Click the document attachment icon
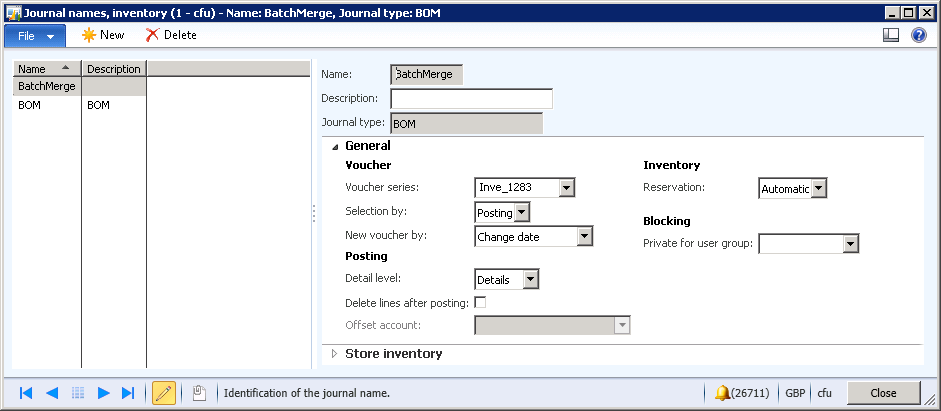Image resolution: width=941 pixels, height=411 pixels. tap(199, 393)
